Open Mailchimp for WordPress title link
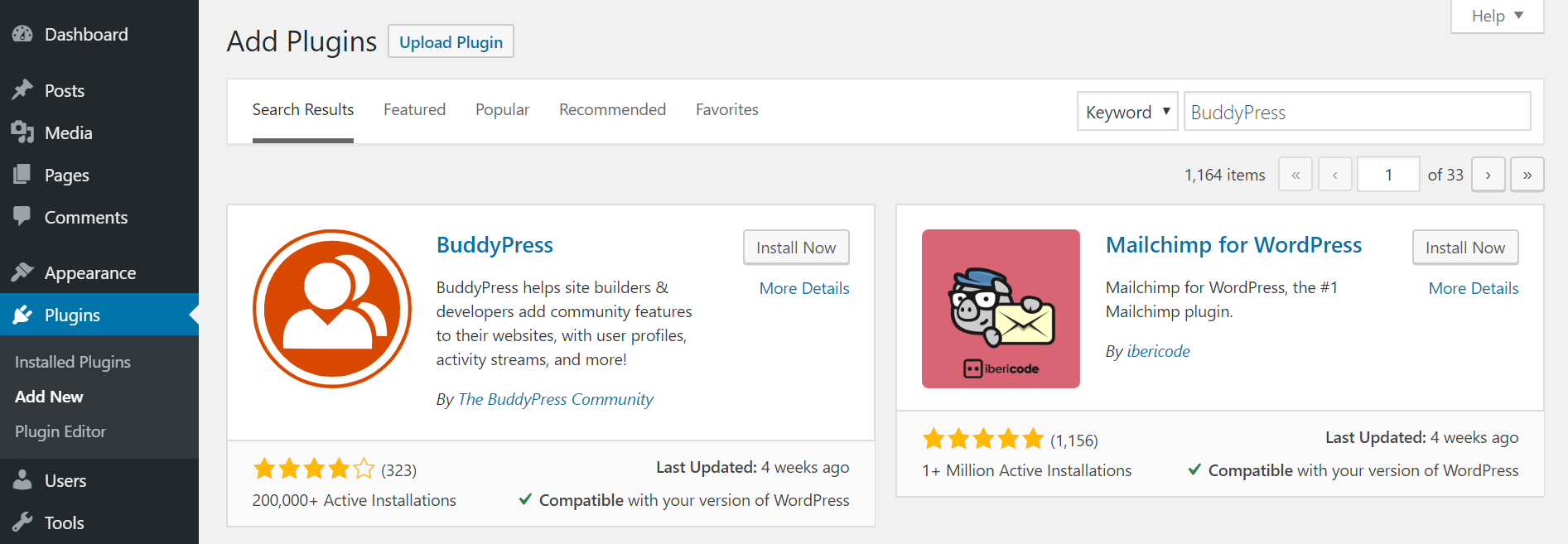Screen dimensions: 1568x544 click(x=1233, y=245)
